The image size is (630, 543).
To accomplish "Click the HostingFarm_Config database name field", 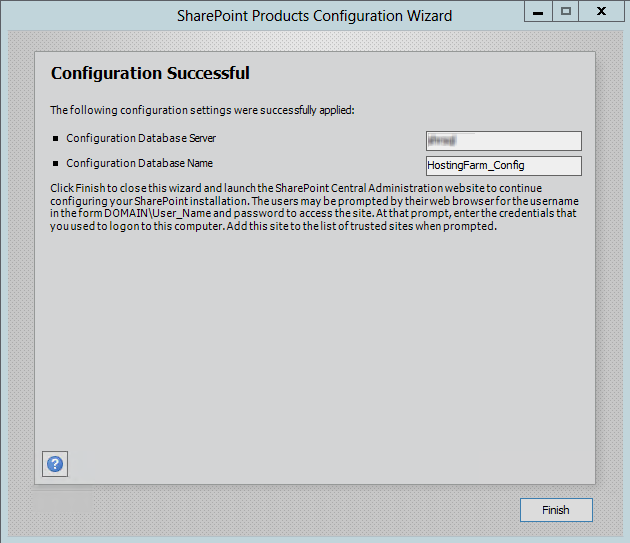I will (504, 166).
